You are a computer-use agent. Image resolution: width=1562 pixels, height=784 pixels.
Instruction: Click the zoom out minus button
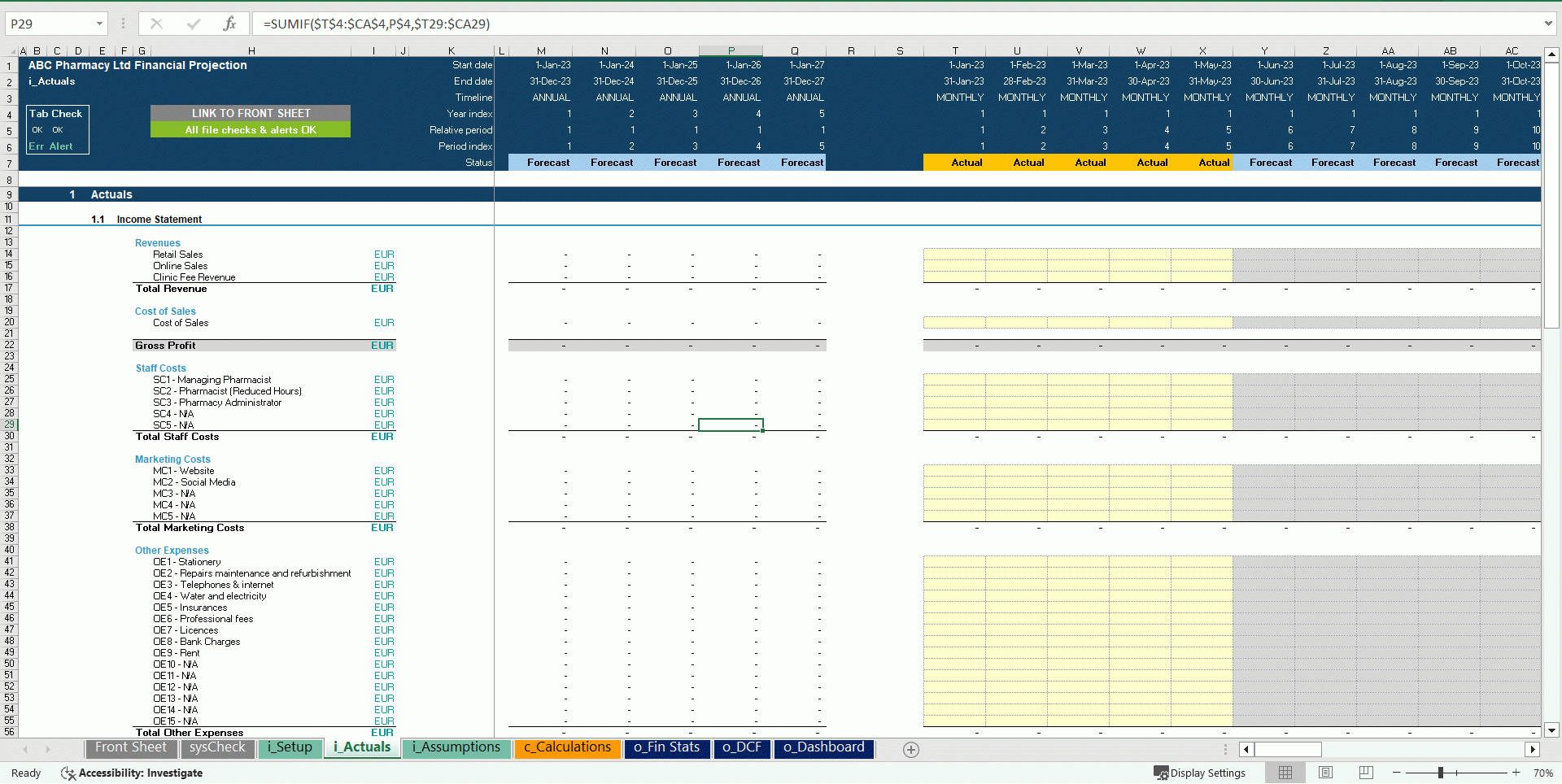click(1397, 773)
